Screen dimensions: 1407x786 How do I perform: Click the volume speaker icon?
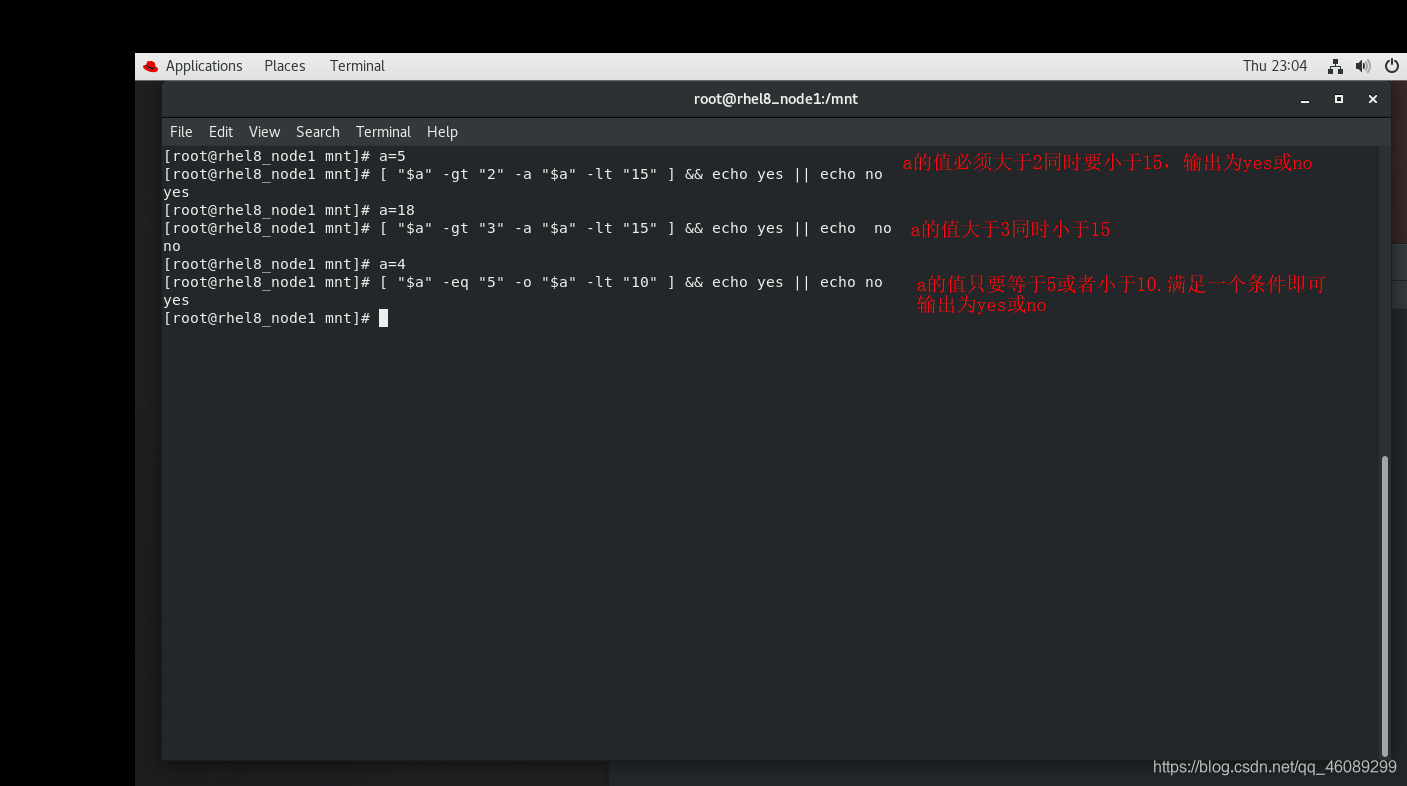1363,66
